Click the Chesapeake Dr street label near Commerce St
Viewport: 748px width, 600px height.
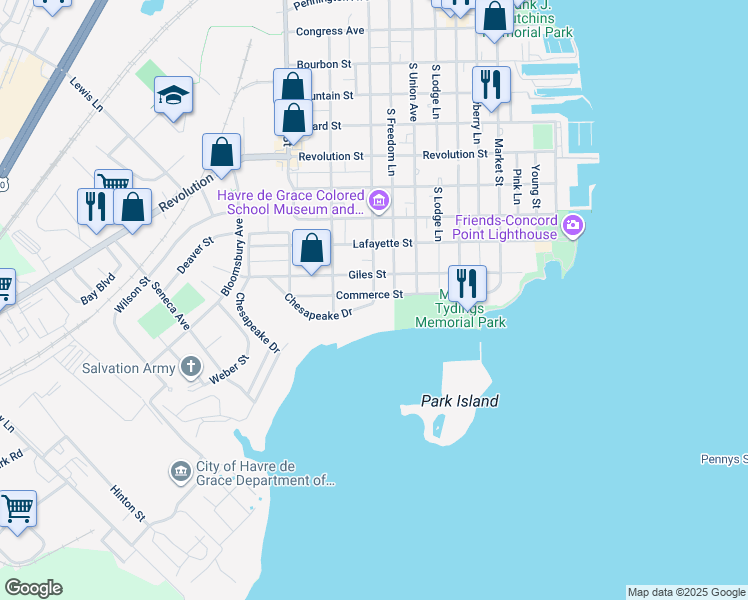coord(318,307)
